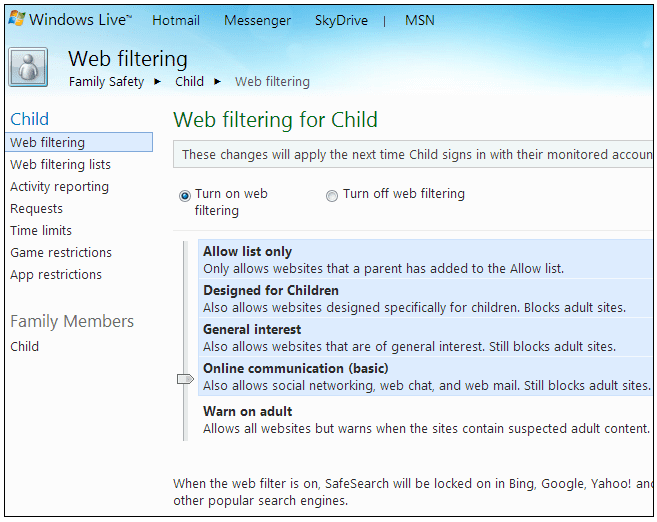Open the MSN link in header

click(x=419, y=20)
